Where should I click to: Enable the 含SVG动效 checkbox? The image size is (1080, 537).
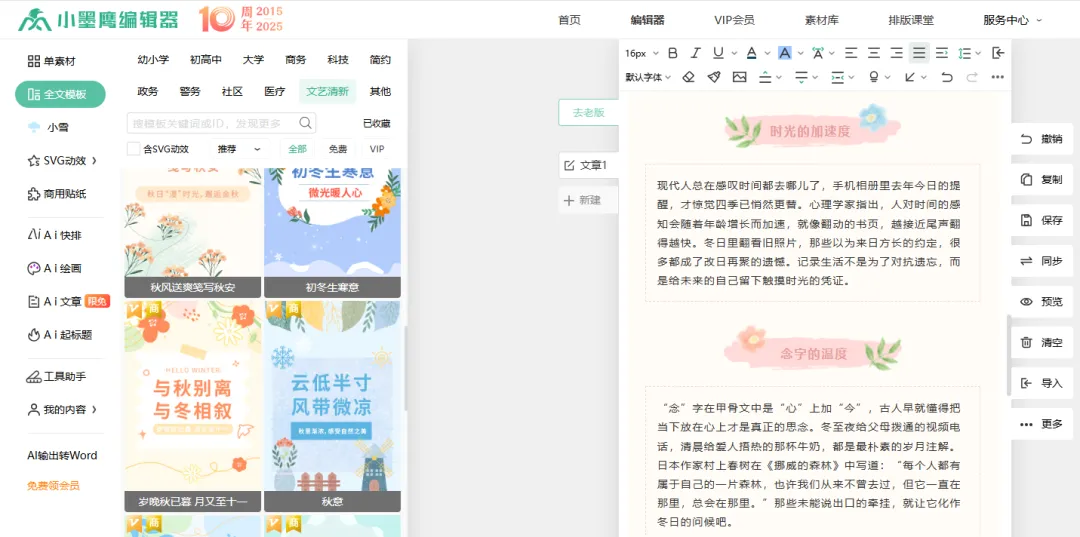(x=134, y=149)
